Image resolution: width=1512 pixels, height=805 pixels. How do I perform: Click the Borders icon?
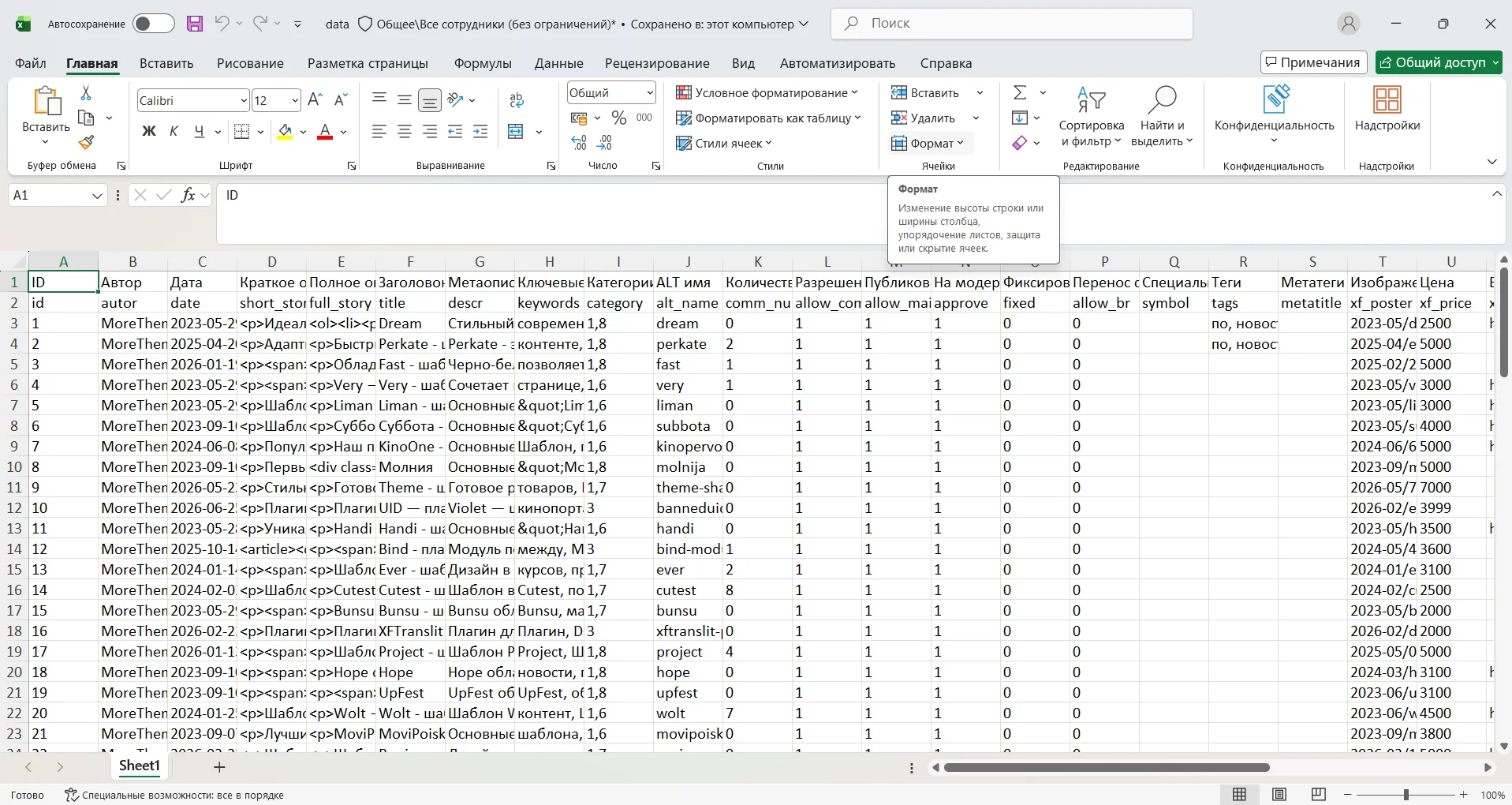(x=242, y=131)
